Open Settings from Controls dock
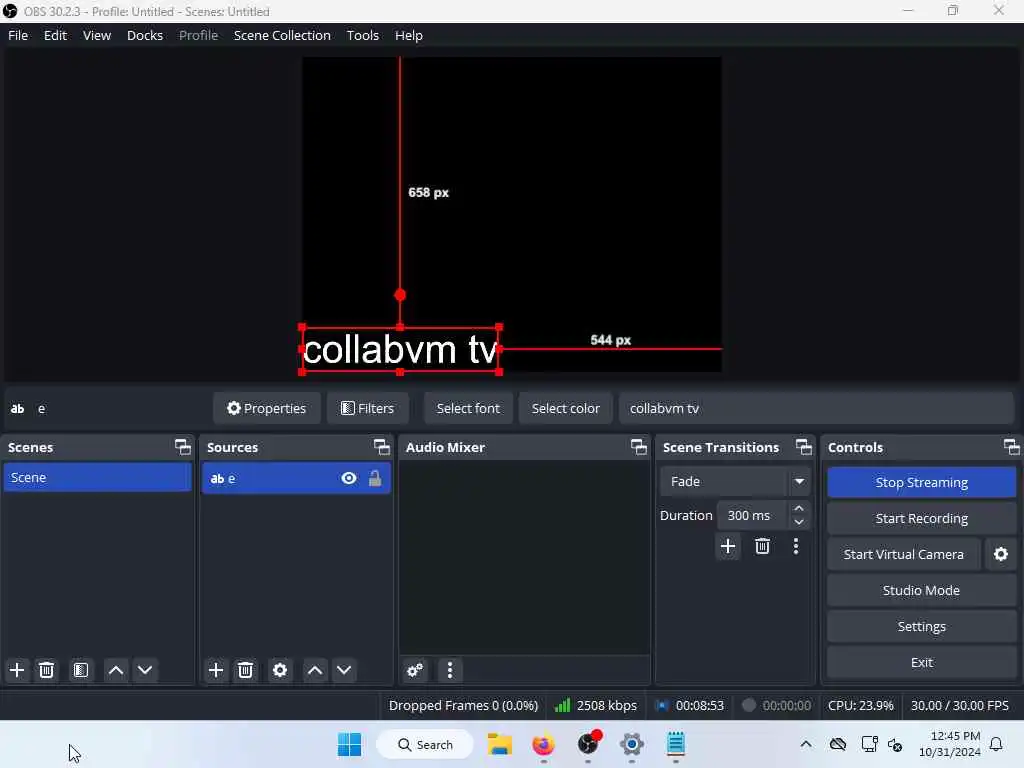The height and width of the screenshot is (768, 1024). 921,626
